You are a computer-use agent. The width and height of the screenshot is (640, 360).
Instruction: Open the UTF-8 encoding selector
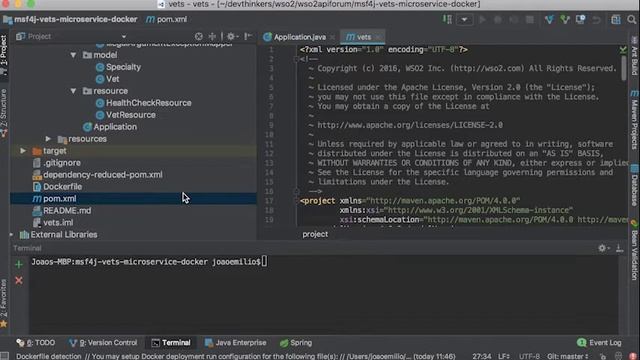pos(529,356)
